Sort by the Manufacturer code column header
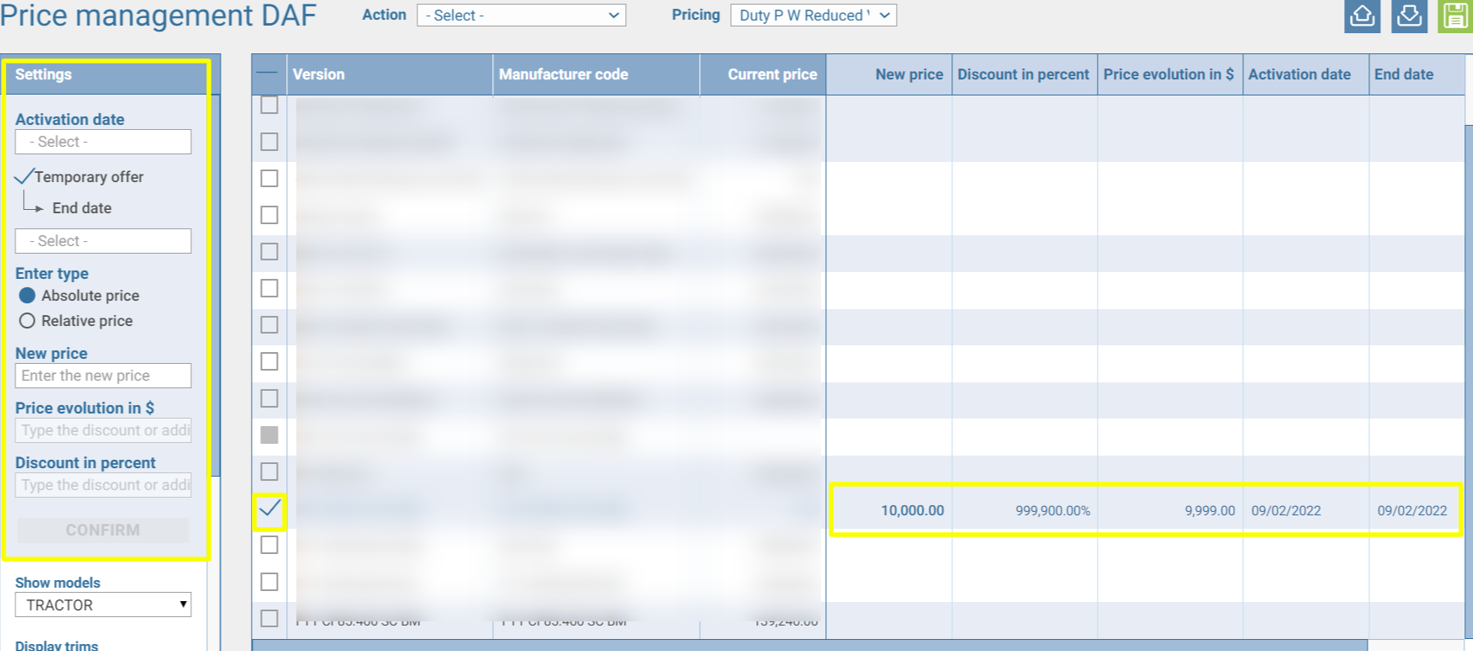Screen dimensions: 1473x651 click(x=596, y=74)
